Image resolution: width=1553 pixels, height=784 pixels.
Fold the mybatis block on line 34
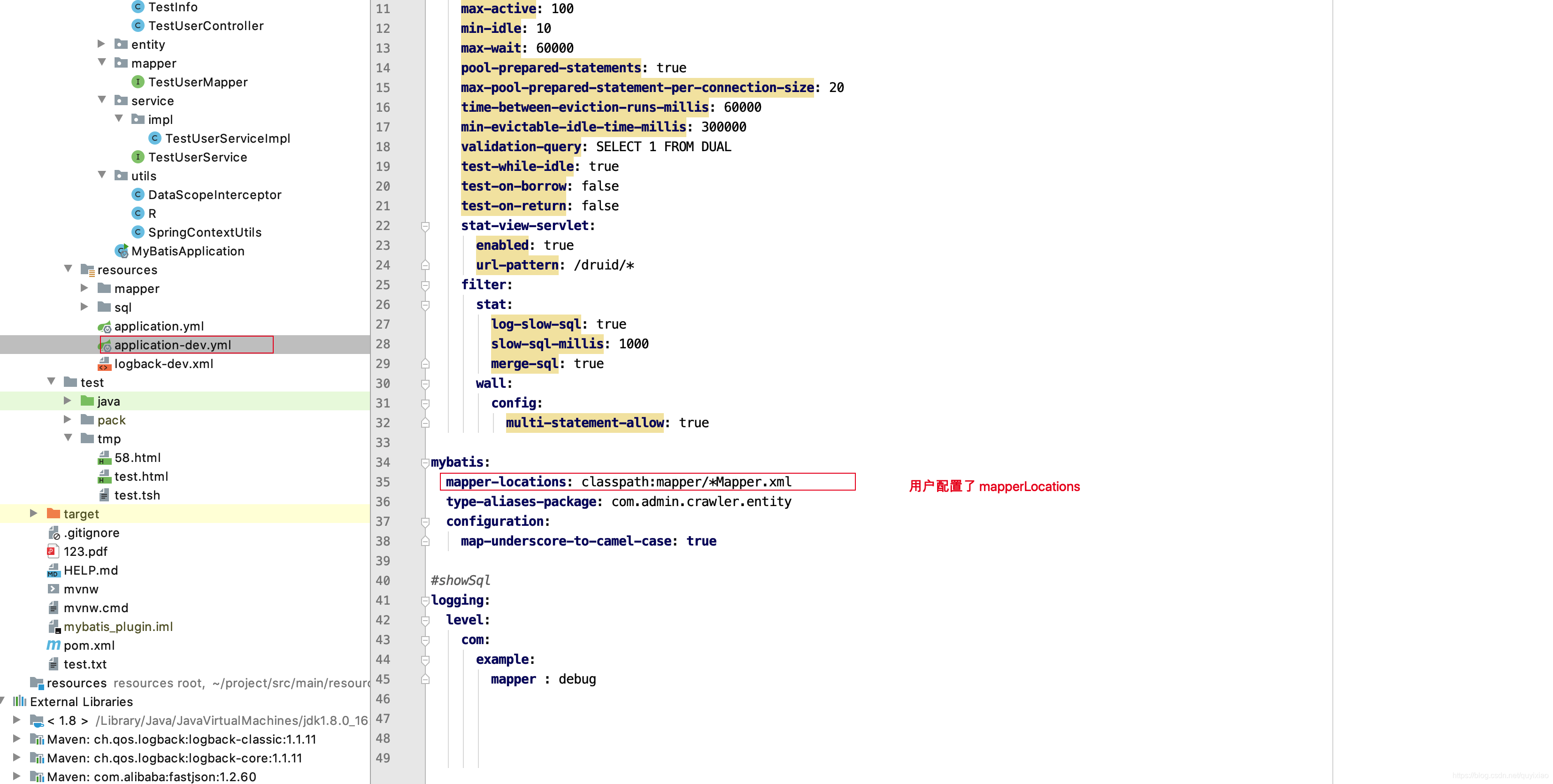click(425, 462)
